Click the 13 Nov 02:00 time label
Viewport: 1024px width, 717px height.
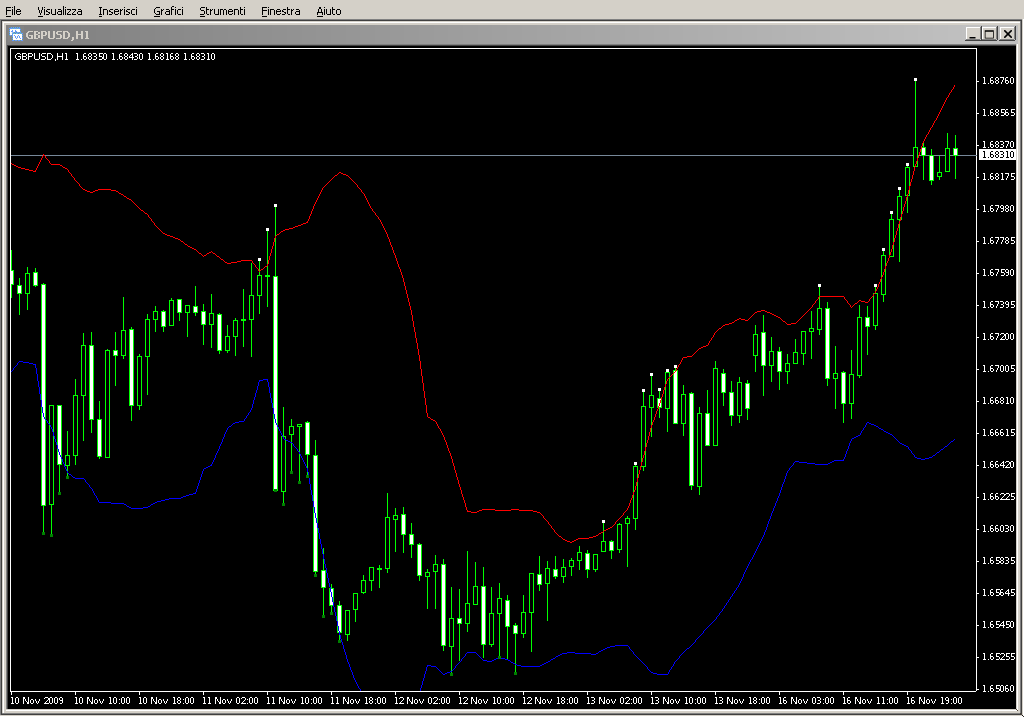click(614, 701)
